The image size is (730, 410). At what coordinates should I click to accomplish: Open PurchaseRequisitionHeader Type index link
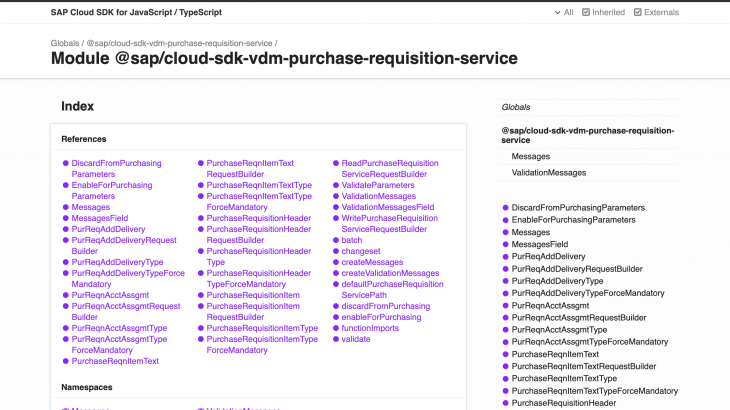pos(258,256)
